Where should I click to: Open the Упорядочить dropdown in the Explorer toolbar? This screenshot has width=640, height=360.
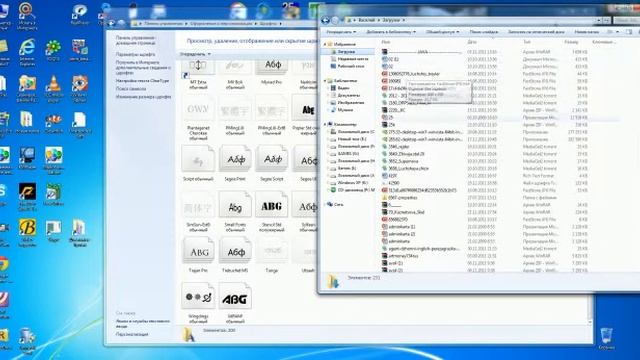[341, 32]
